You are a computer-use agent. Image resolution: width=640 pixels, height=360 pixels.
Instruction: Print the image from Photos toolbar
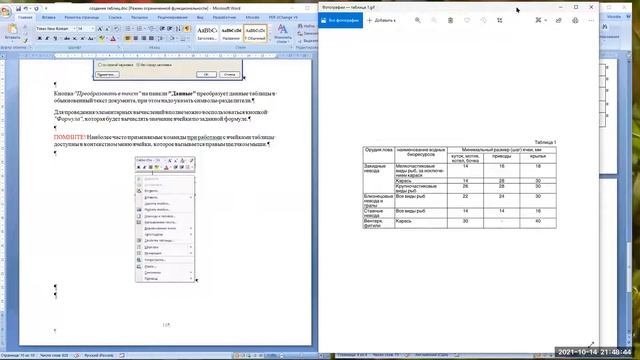tap(575, 20)
